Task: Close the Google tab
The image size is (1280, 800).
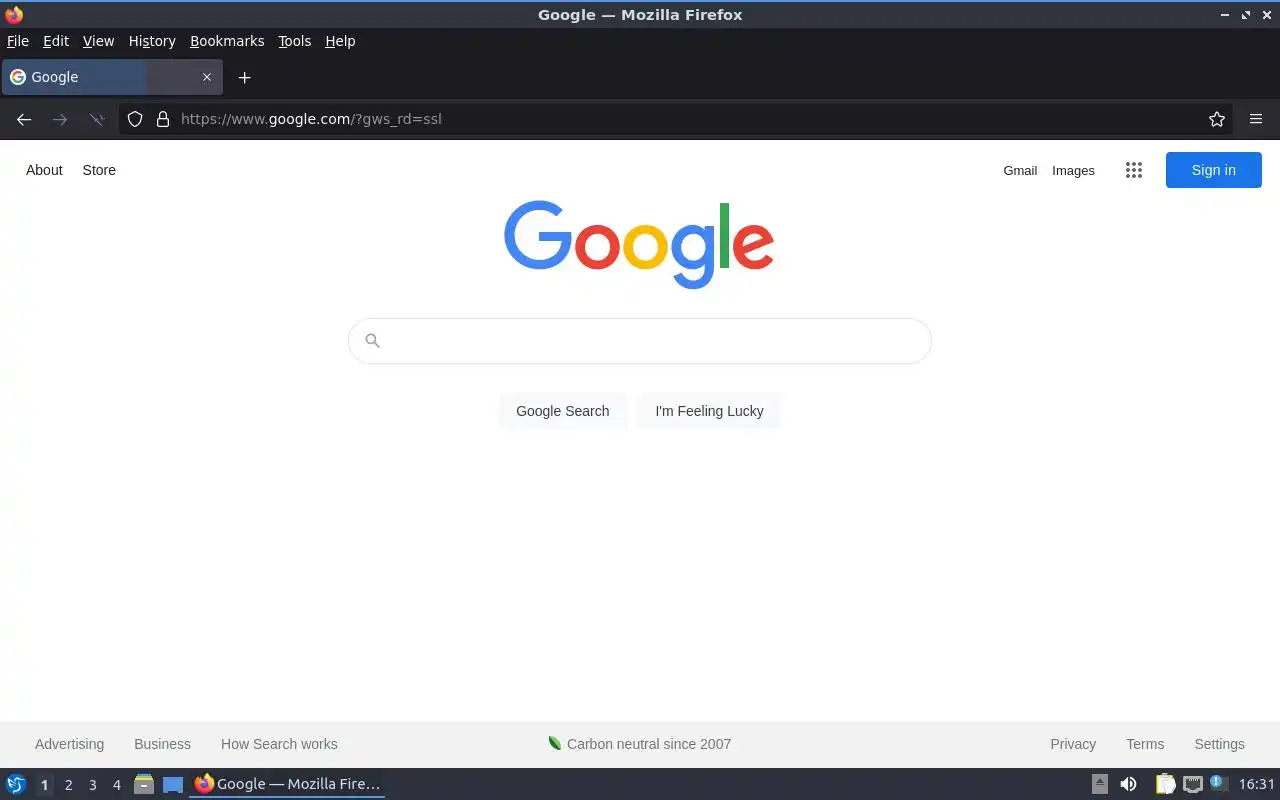Action: point(207,77)
